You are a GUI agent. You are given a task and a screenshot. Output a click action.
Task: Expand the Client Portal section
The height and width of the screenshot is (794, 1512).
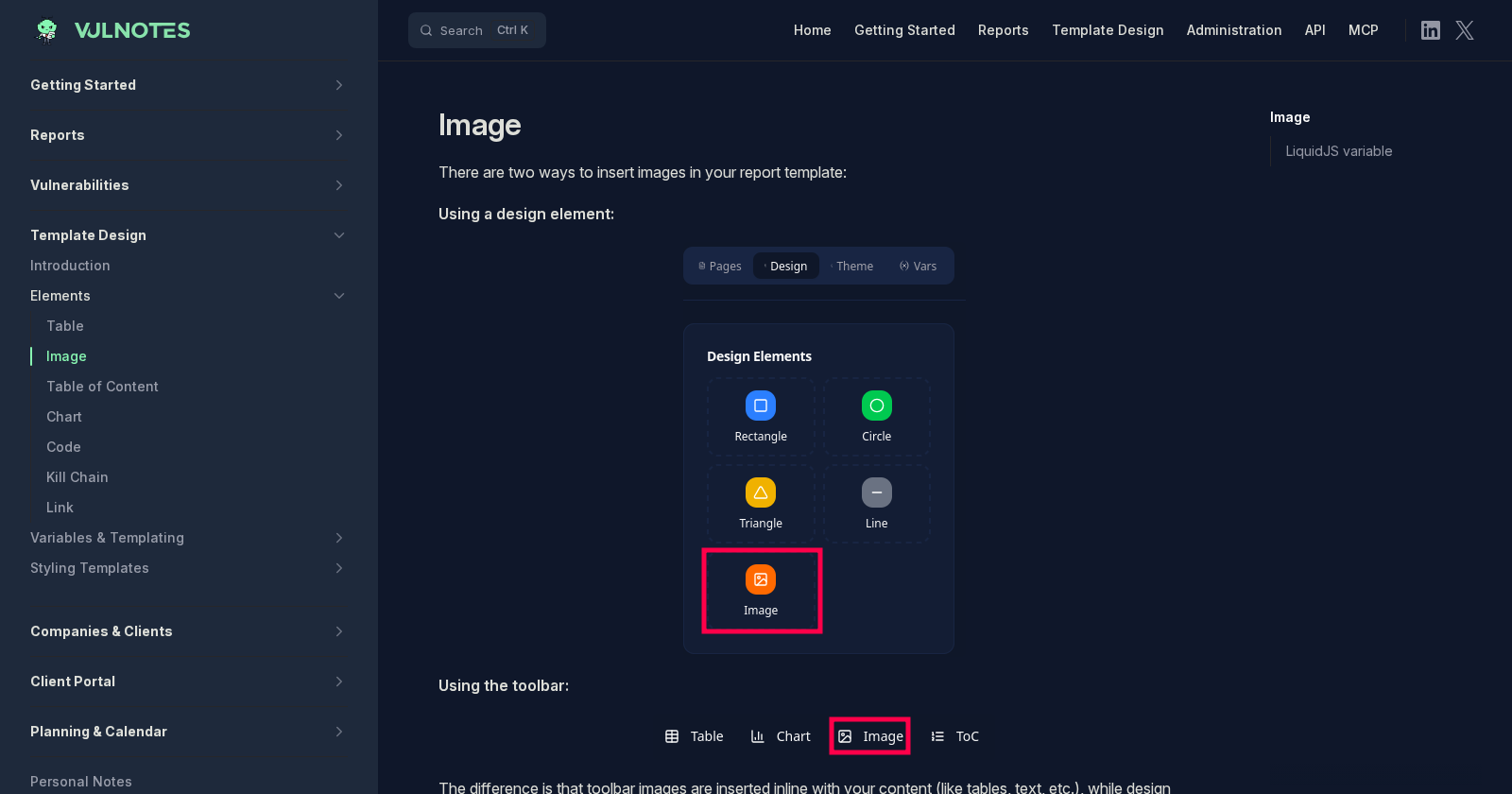(339, 682)
